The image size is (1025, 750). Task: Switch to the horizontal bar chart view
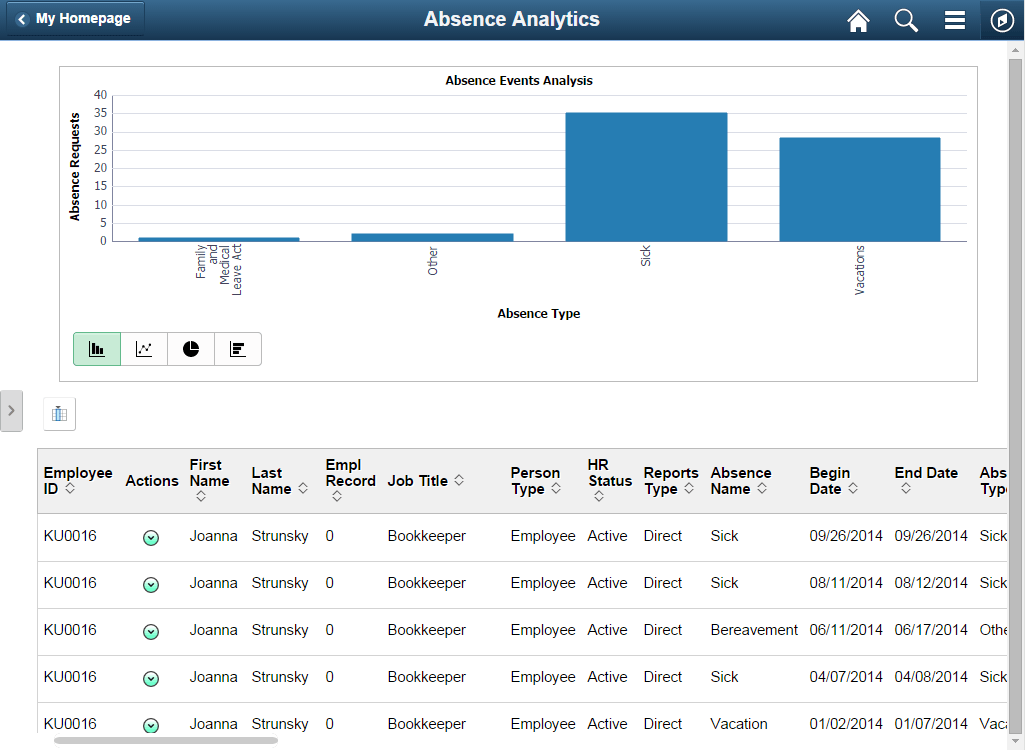coord(237,348)
